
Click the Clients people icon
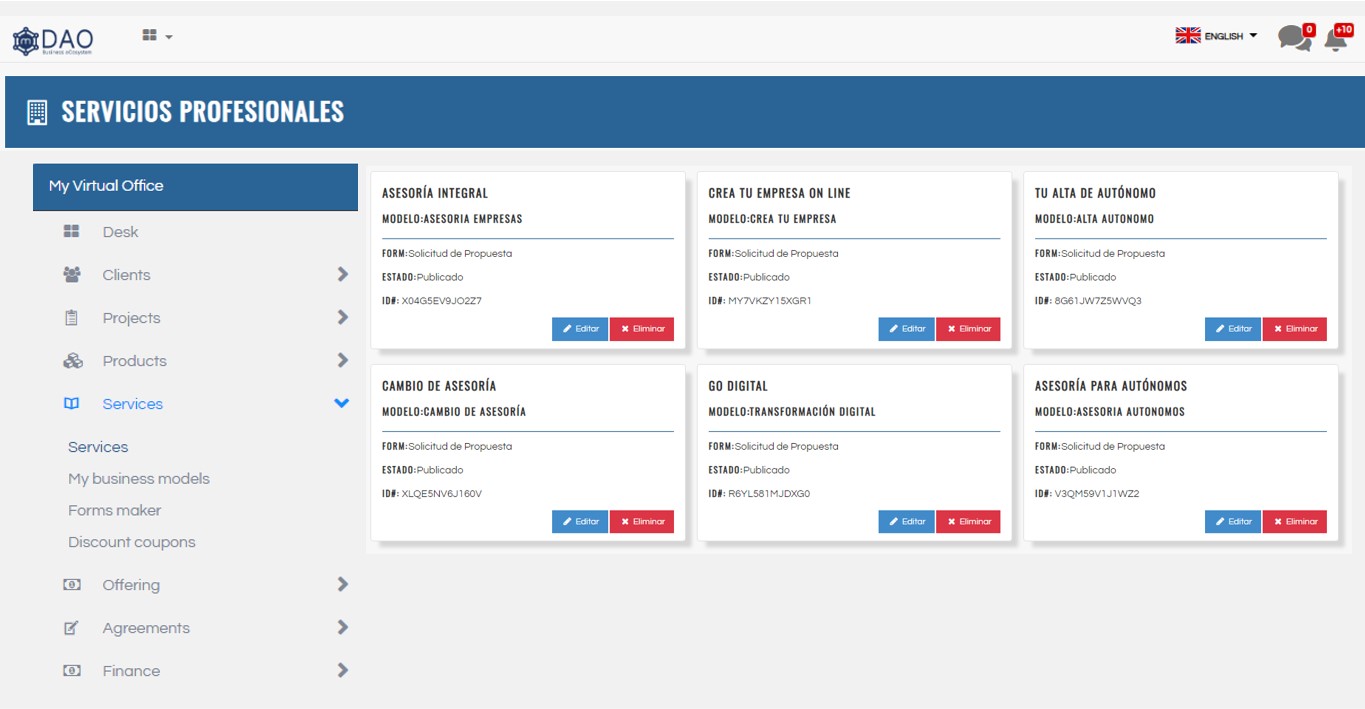(72, 275)
